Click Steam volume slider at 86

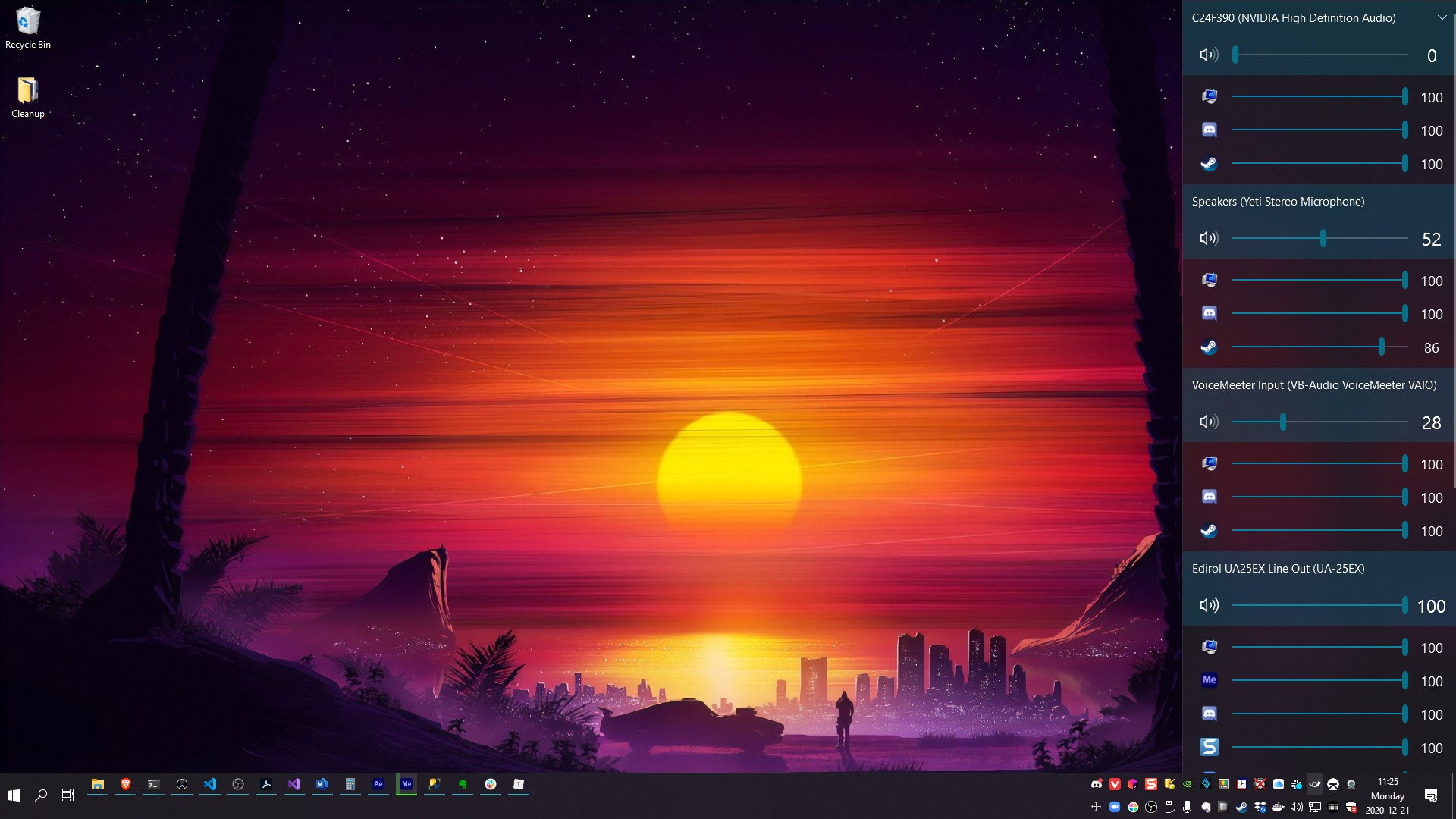coord(1320,347)
